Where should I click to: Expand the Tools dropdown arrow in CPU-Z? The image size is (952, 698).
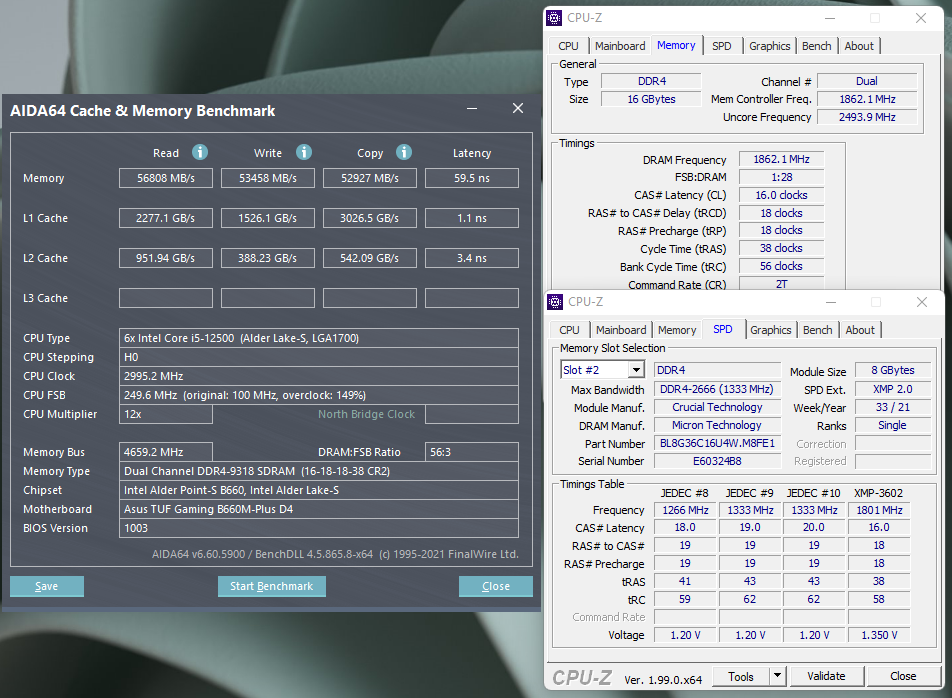(777, 676)
